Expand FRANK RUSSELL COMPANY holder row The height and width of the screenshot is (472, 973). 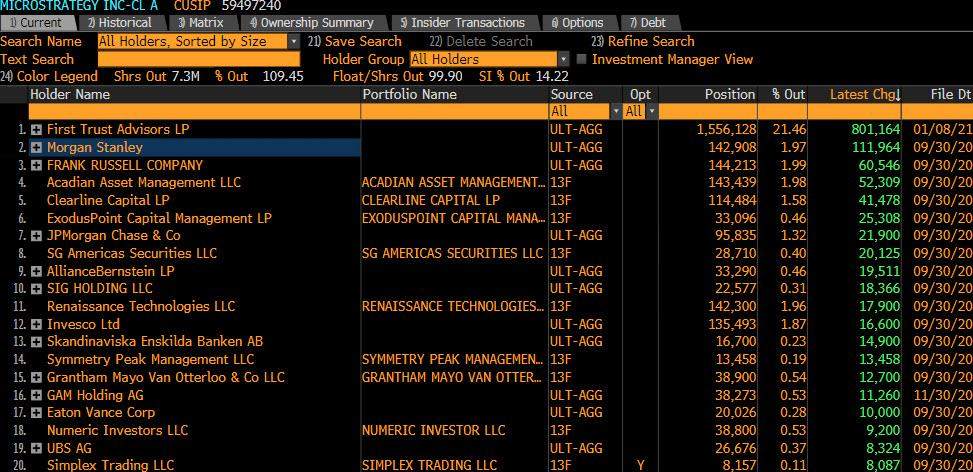click(36, 166)
